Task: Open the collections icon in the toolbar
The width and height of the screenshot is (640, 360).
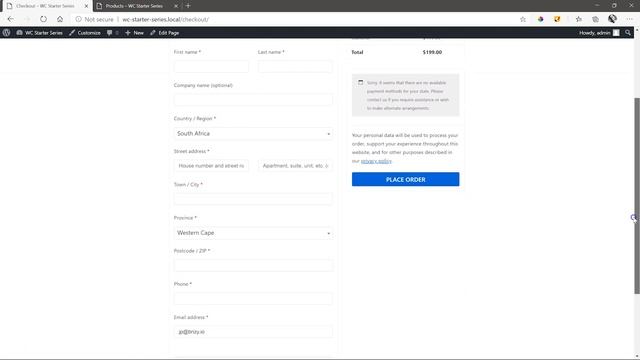Action: click(596, 19)
